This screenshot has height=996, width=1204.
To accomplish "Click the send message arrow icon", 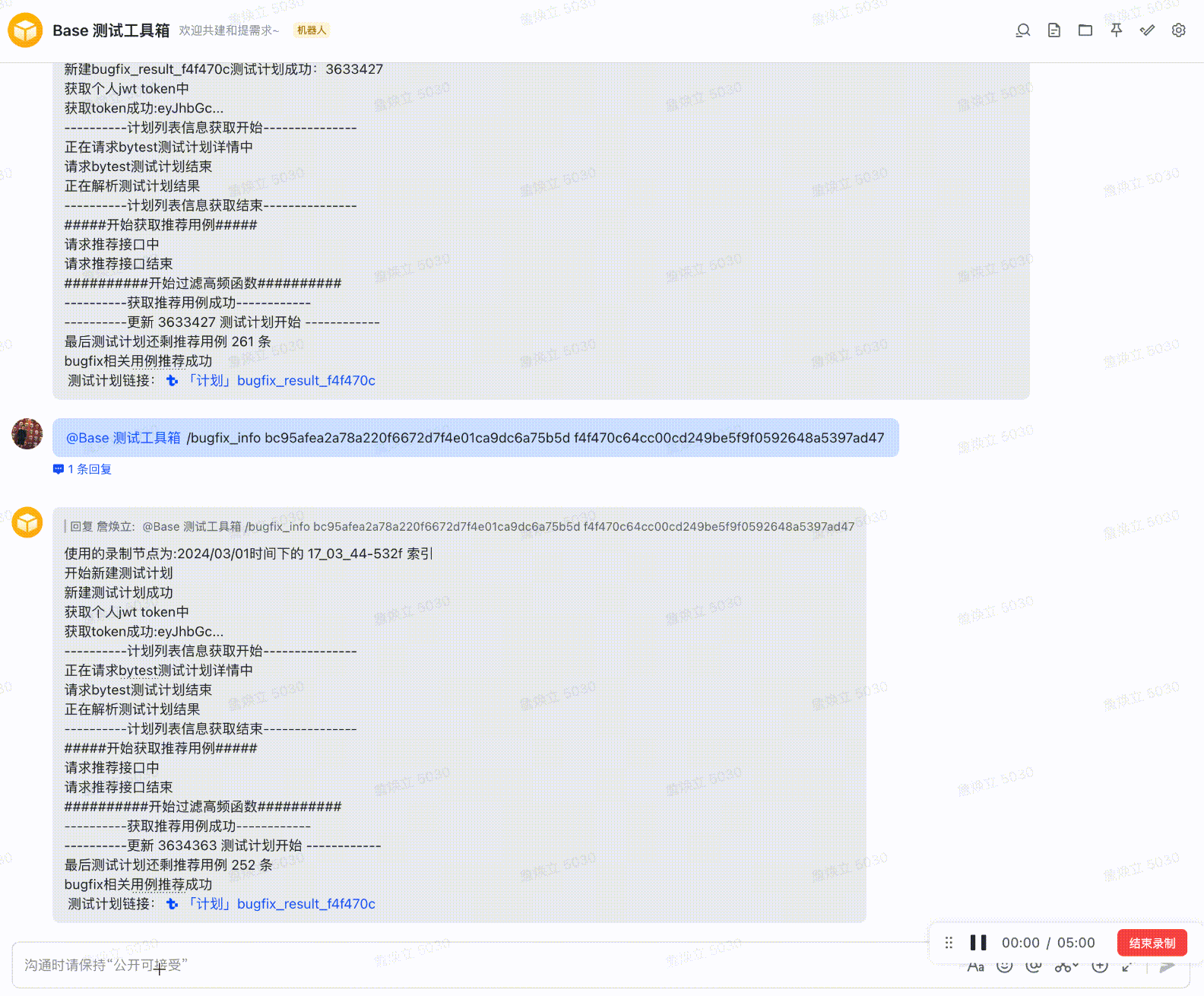I will 1168,966.
